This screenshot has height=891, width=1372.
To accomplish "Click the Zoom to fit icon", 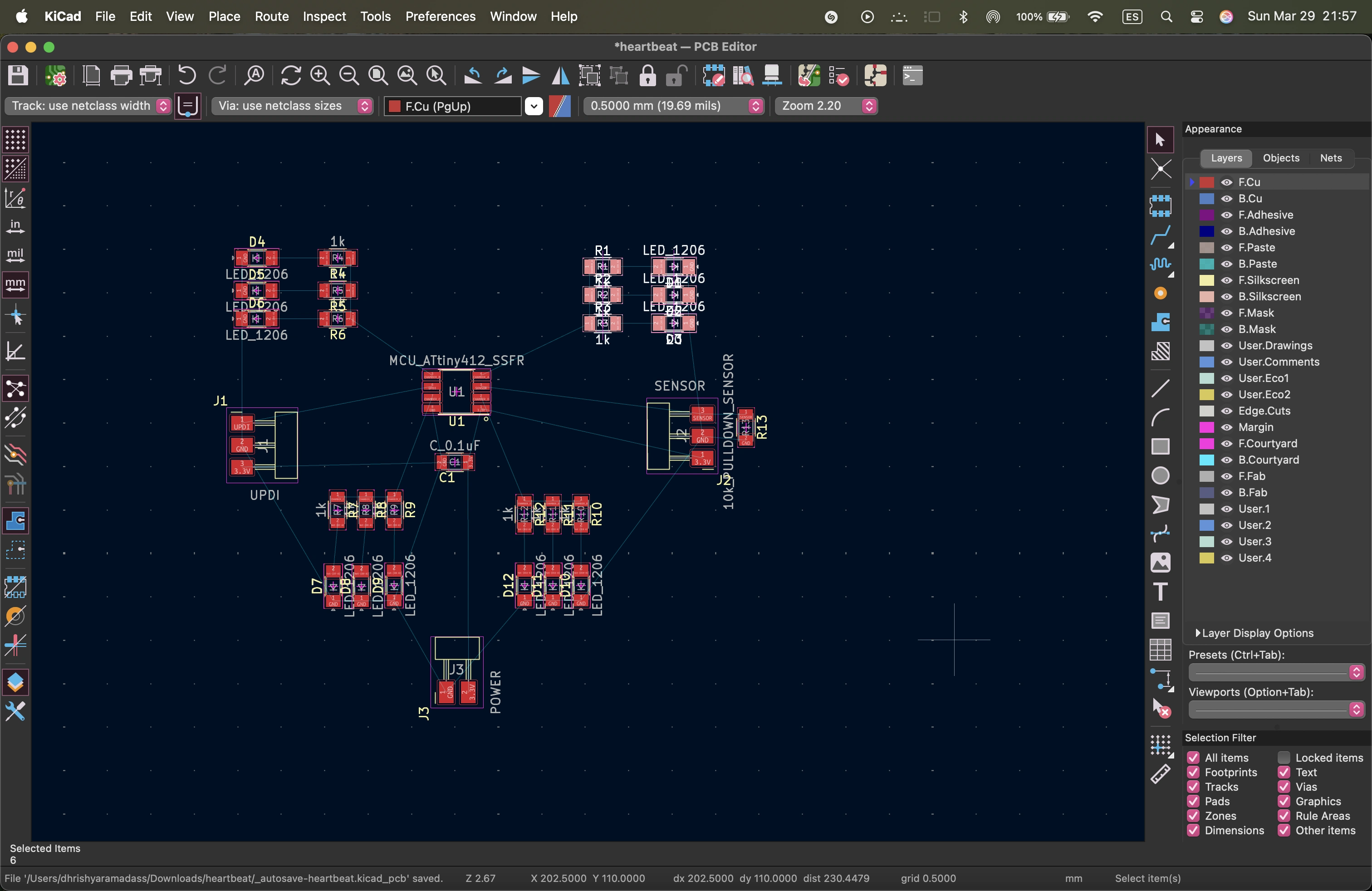I will [x=378, y=75].
